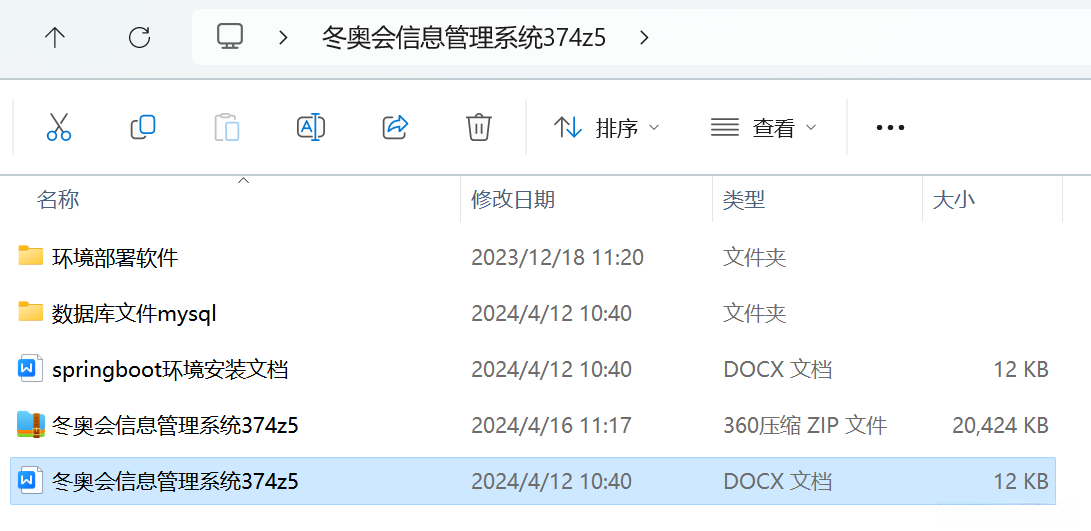Image resolution: width=1091 pixels, height=531 pixels.
Task: Navigate up one folder level
Action: tap(55, 38)
